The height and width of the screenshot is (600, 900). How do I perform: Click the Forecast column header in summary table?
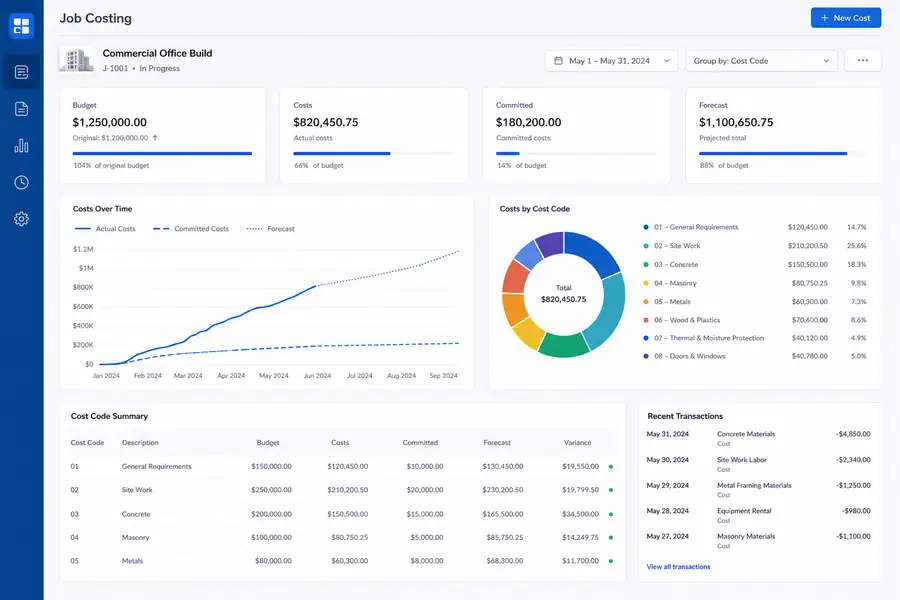click(497, 443)
